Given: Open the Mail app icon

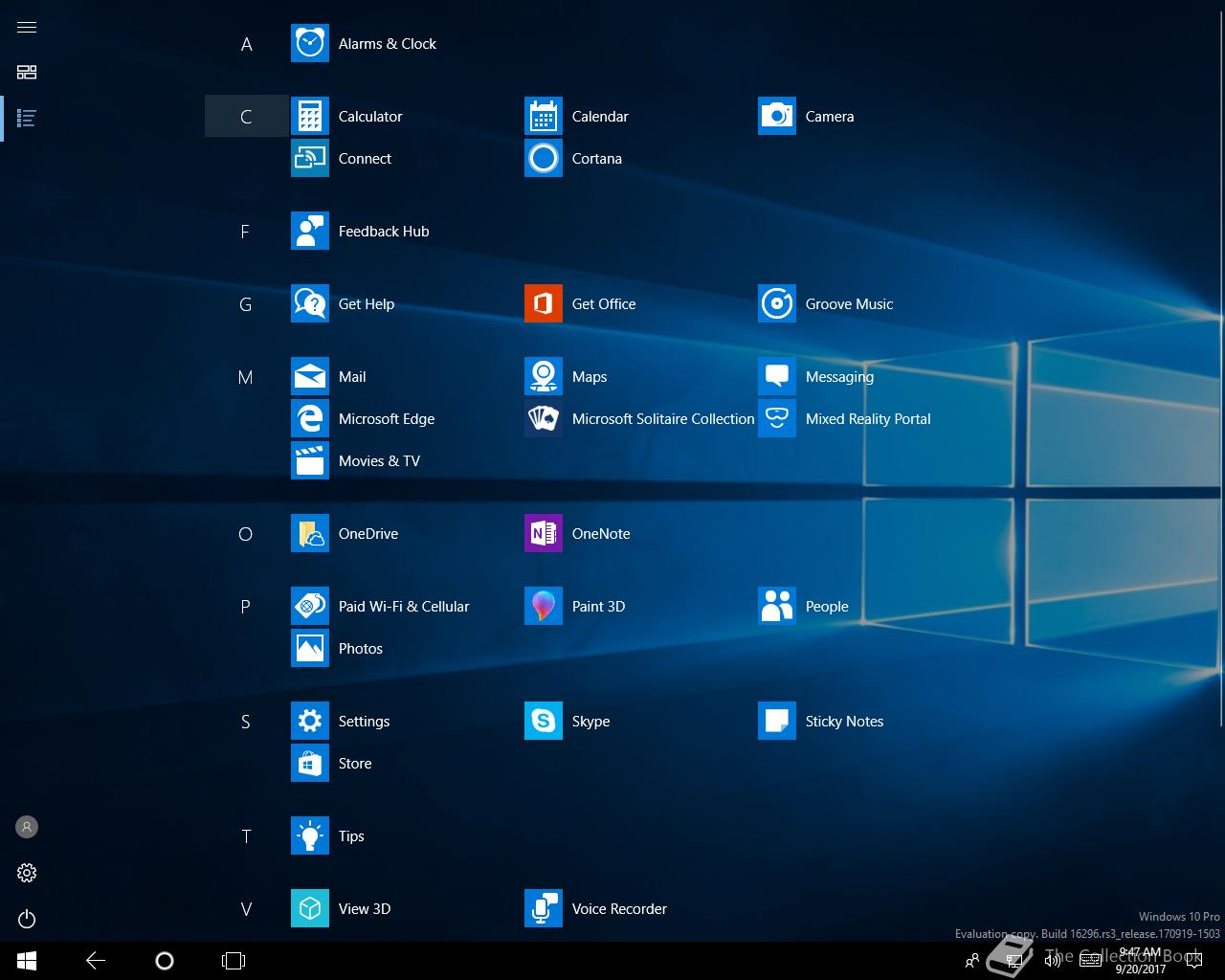Looking at the screenshot, I should [310, 377].
